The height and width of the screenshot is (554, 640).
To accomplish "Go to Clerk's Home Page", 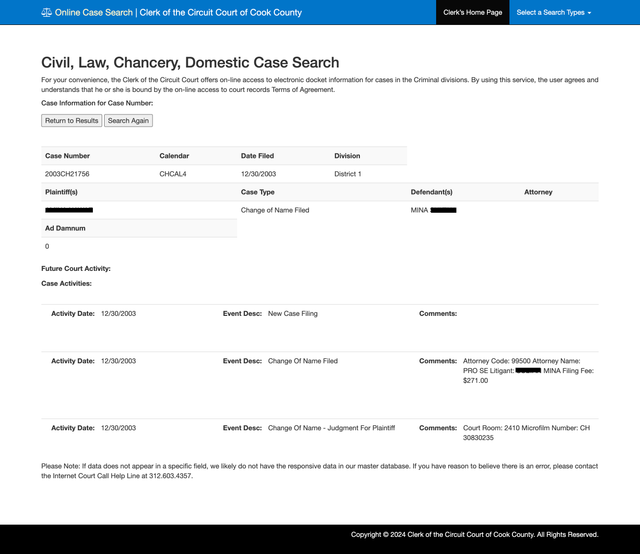I will pos(473,12).
